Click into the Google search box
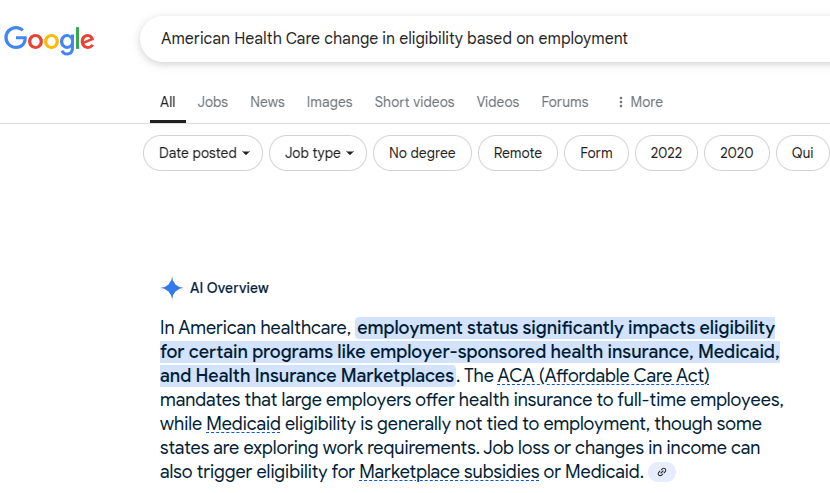This screenshot has width=830, height=493. click(x=480, y=39)
